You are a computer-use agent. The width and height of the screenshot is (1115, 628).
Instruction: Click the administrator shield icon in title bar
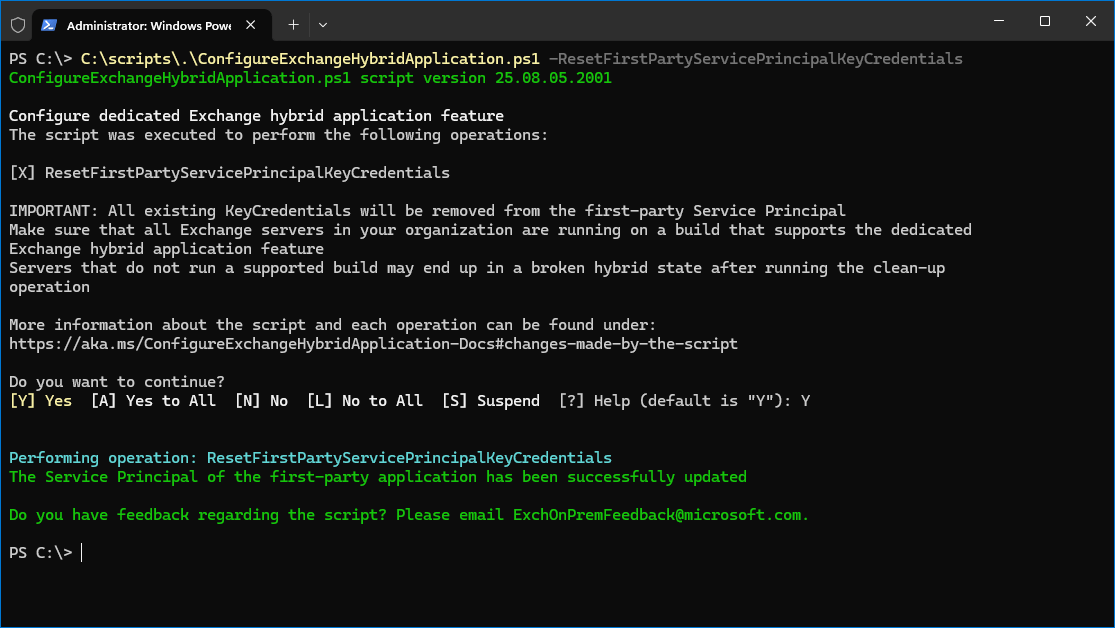17,24
